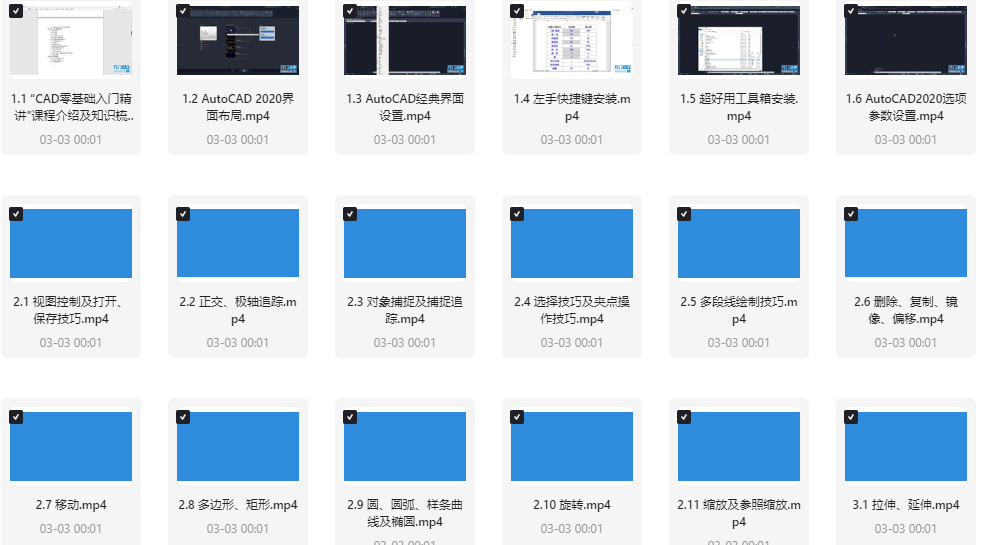Deselect the 1.4 左手快捷键安装 video checkbox
Image resolution: width=990 pixels, height=545 pixels.
[517, 11]
